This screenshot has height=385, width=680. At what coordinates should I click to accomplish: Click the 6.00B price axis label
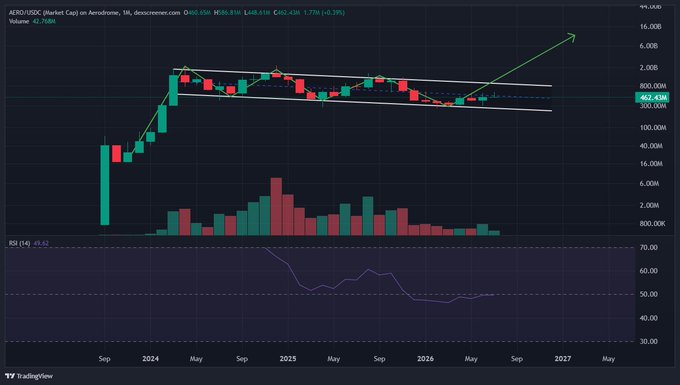[648, 46]
